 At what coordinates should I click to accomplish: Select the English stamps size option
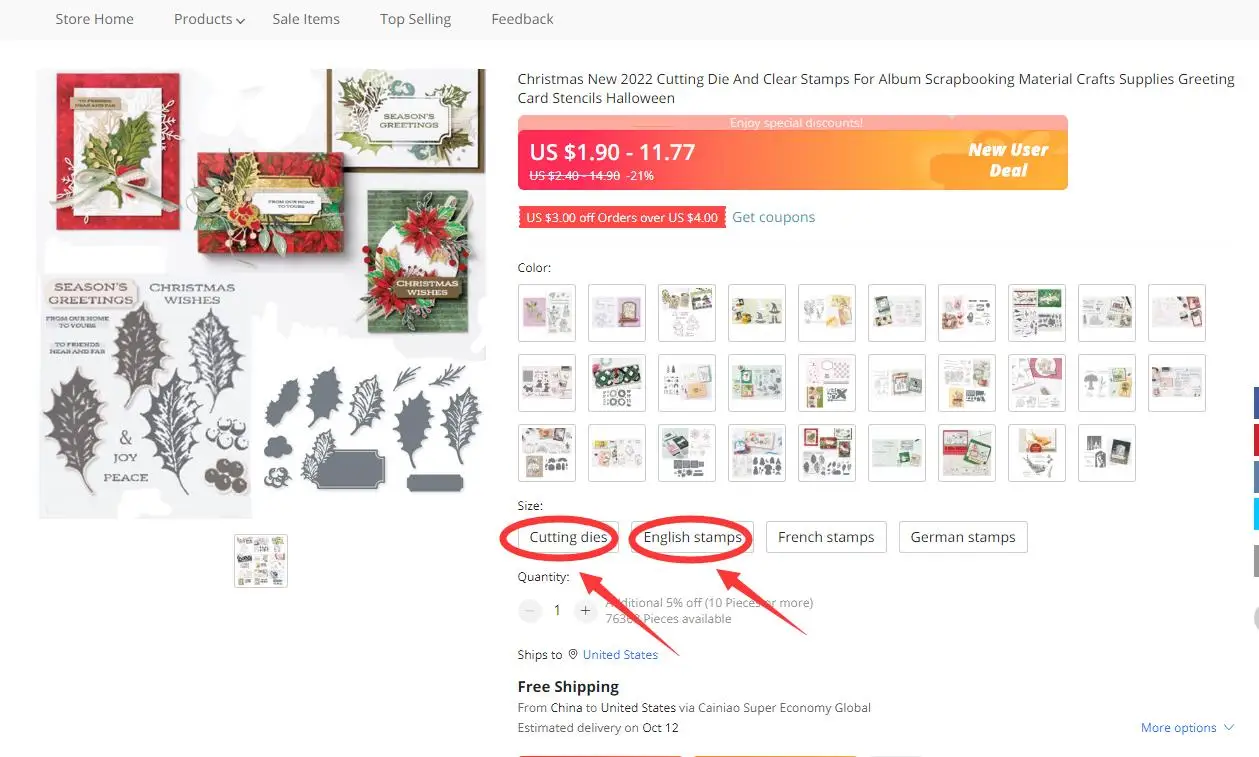(x=692, y=537)
